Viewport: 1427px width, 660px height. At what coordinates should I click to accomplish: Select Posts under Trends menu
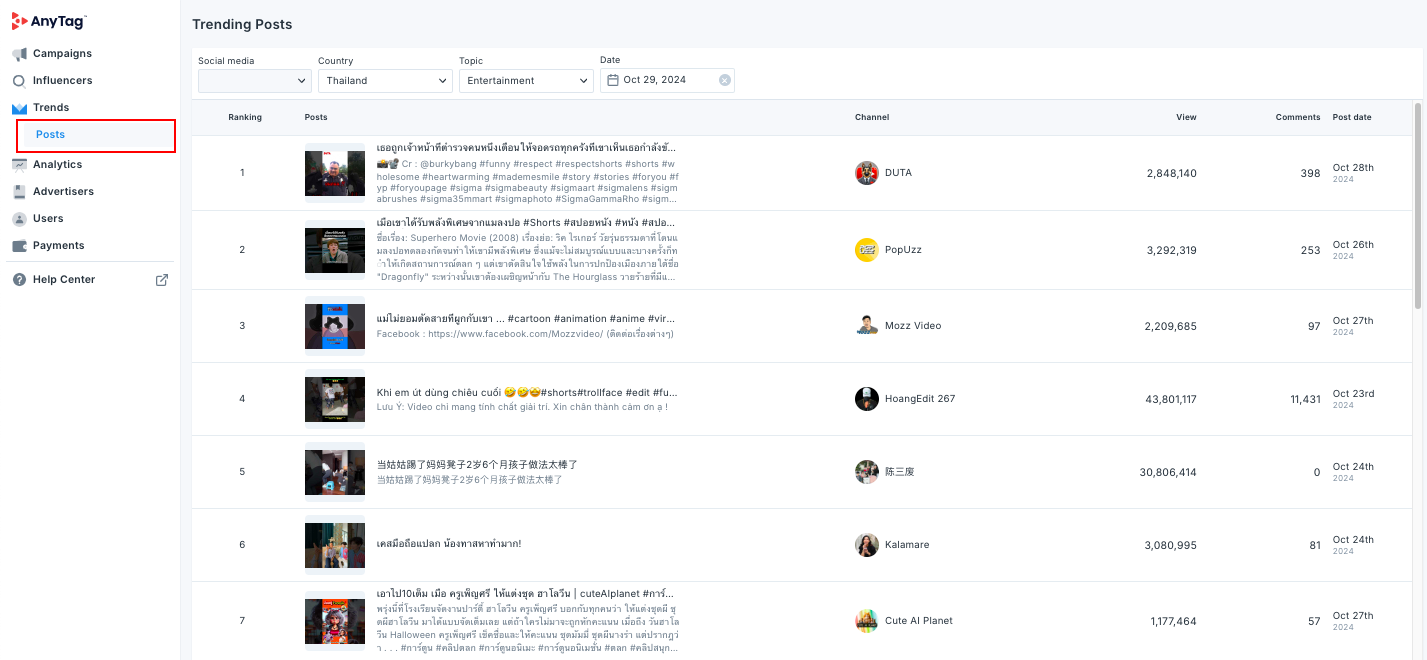tap(50, 135)
